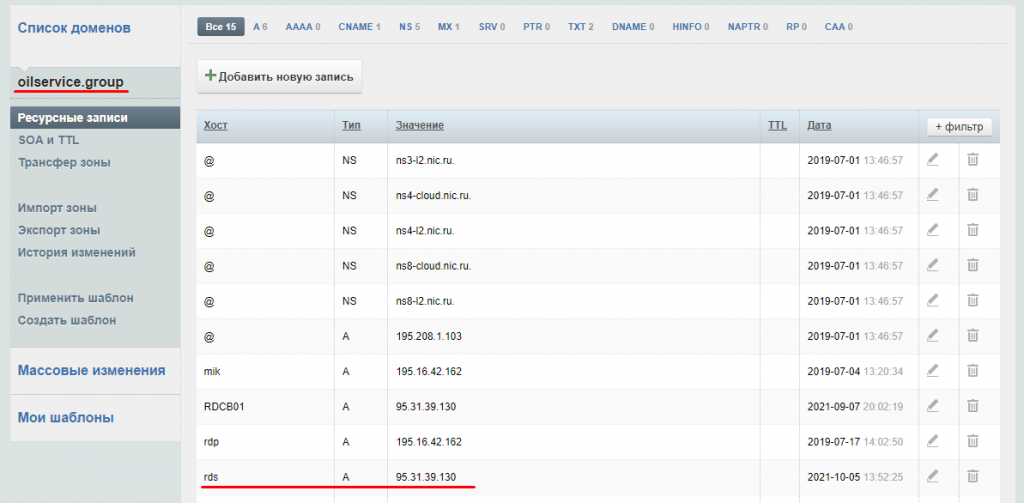Edit the mik A record

[932, 370]
